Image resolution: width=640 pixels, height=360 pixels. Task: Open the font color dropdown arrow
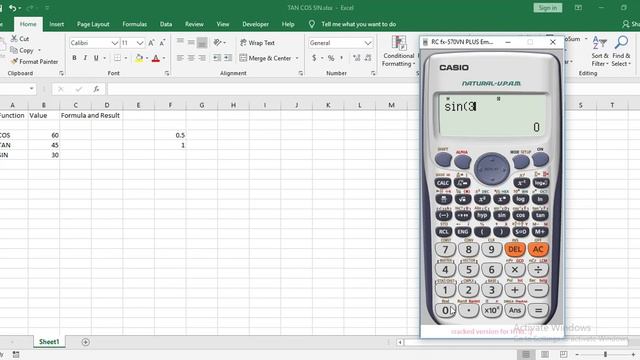(x=164, y=58)
